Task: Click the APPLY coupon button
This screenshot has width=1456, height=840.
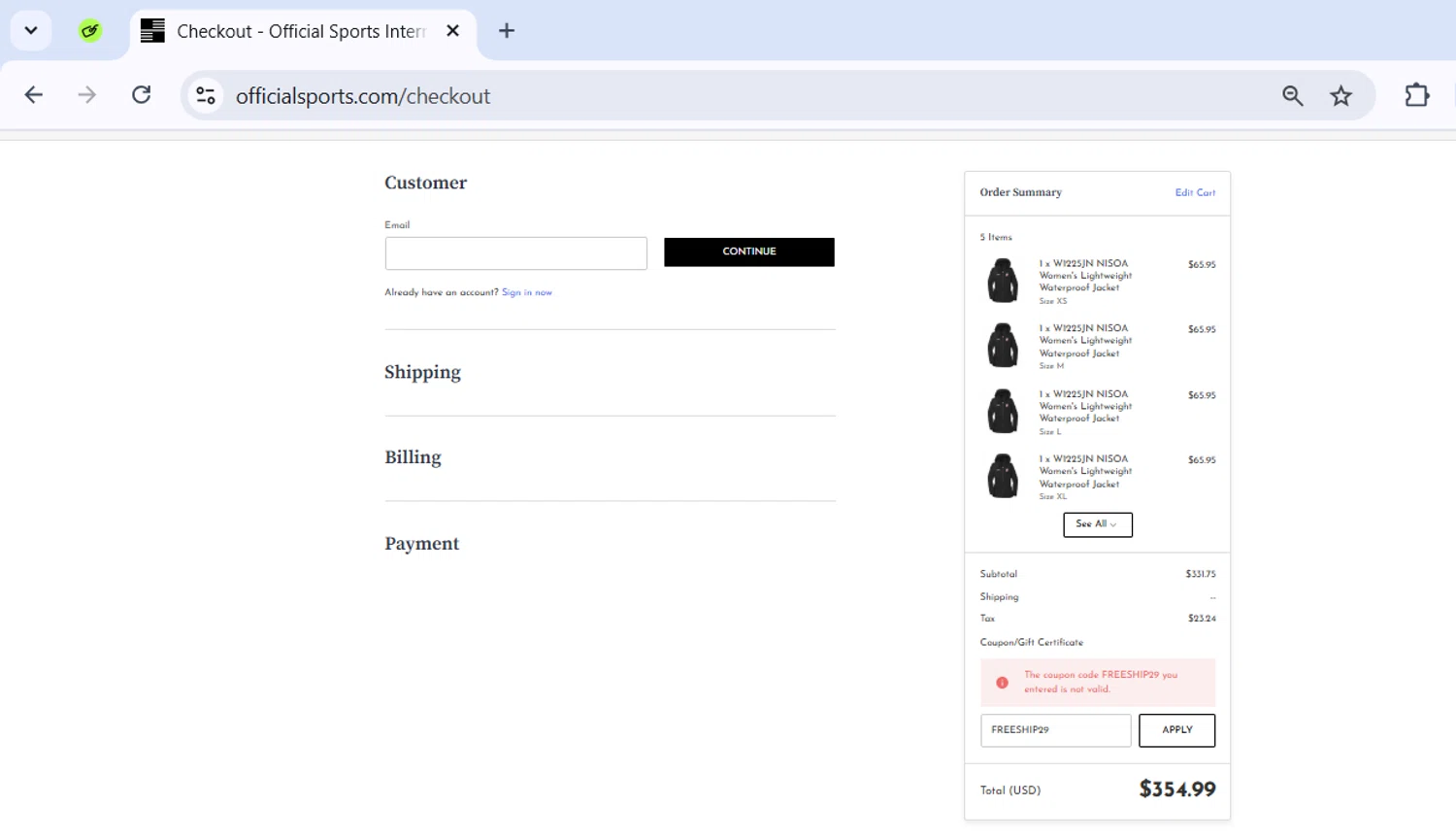Action: pyautogui.click(x=1176, y=730)
